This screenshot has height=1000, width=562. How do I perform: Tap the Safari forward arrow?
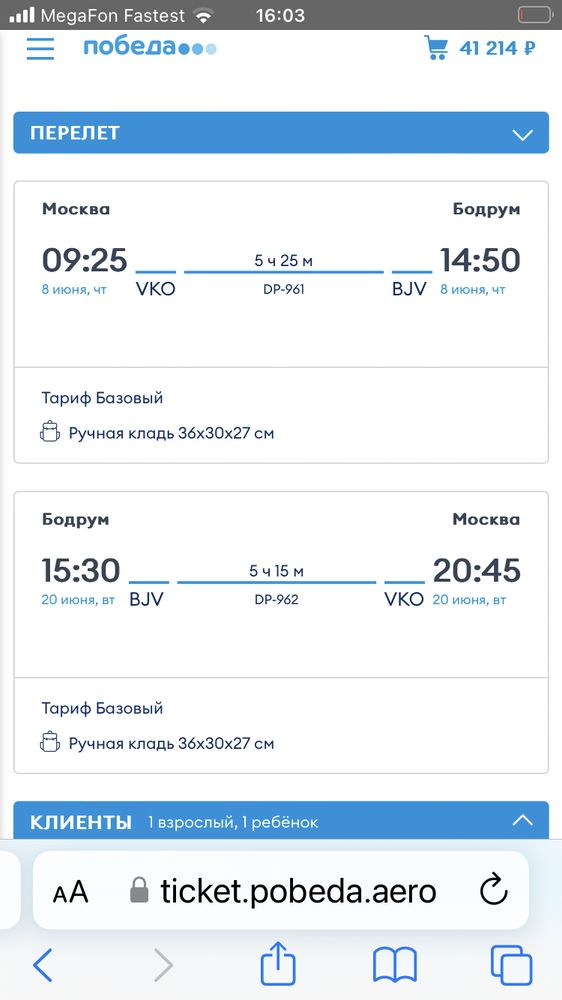click(163, 964)
